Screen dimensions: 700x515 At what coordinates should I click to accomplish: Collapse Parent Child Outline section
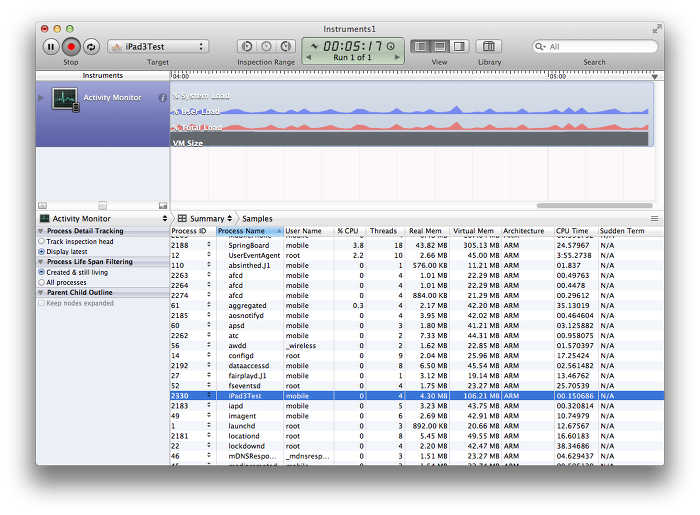[41, 293]
